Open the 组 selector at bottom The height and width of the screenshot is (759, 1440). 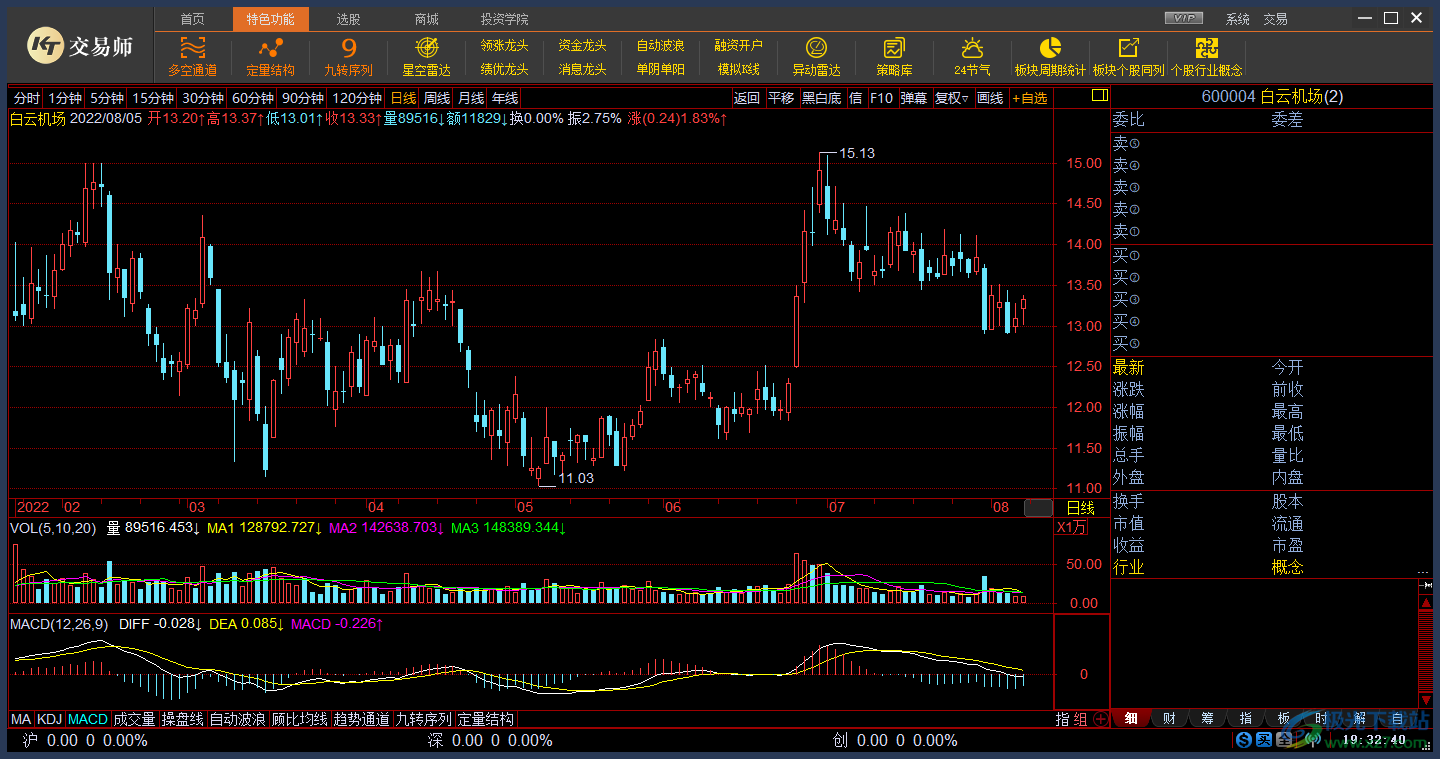pos(1081,719)
